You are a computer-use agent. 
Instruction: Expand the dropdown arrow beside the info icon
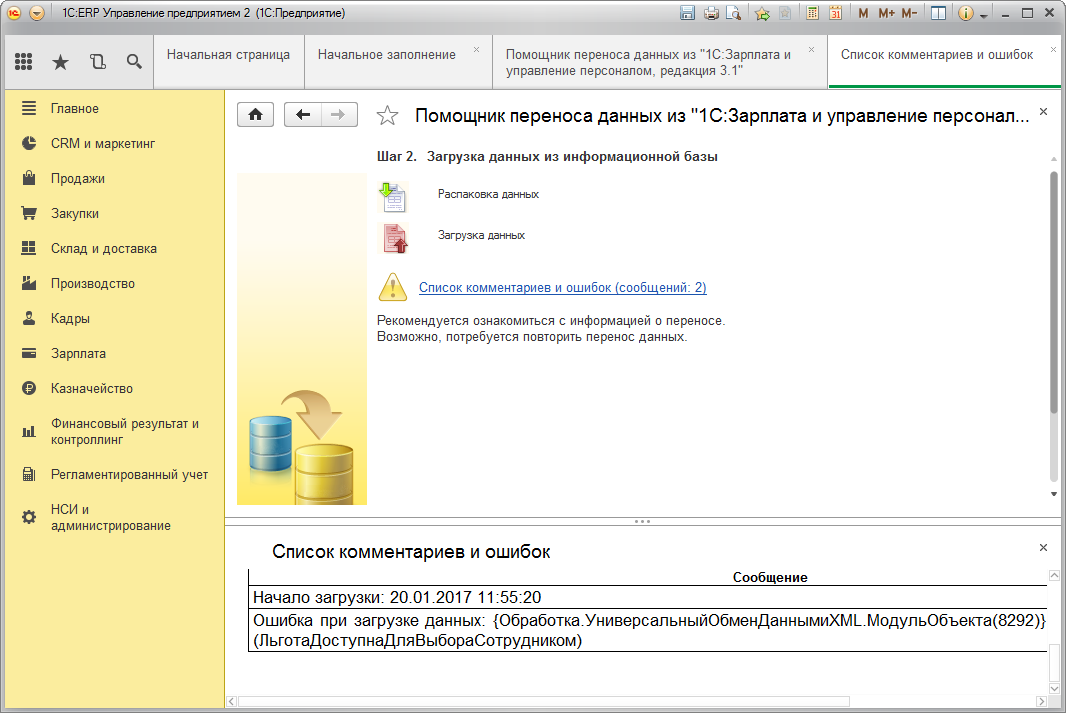coord(984,15)
